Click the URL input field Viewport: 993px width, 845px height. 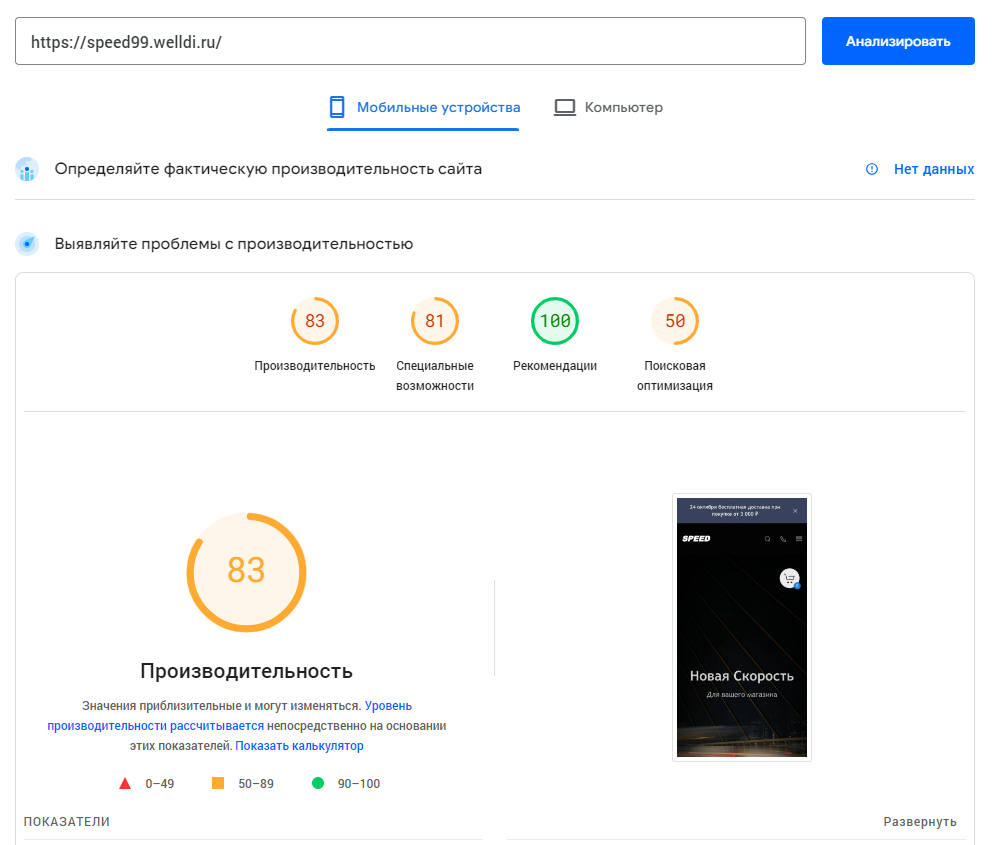pos(410,42)
